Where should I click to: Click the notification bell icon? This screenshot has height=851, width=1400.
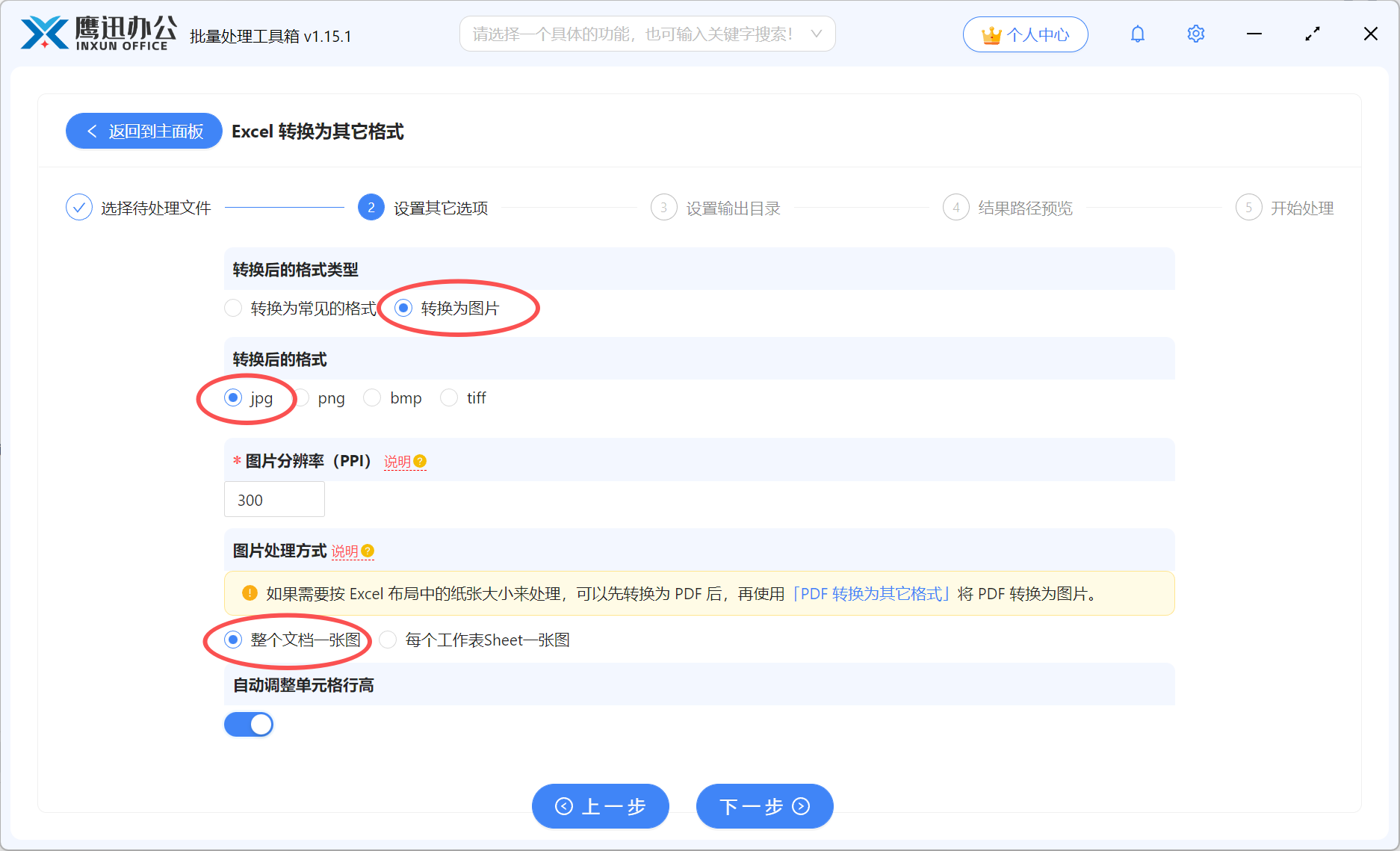pos(1137,34)
